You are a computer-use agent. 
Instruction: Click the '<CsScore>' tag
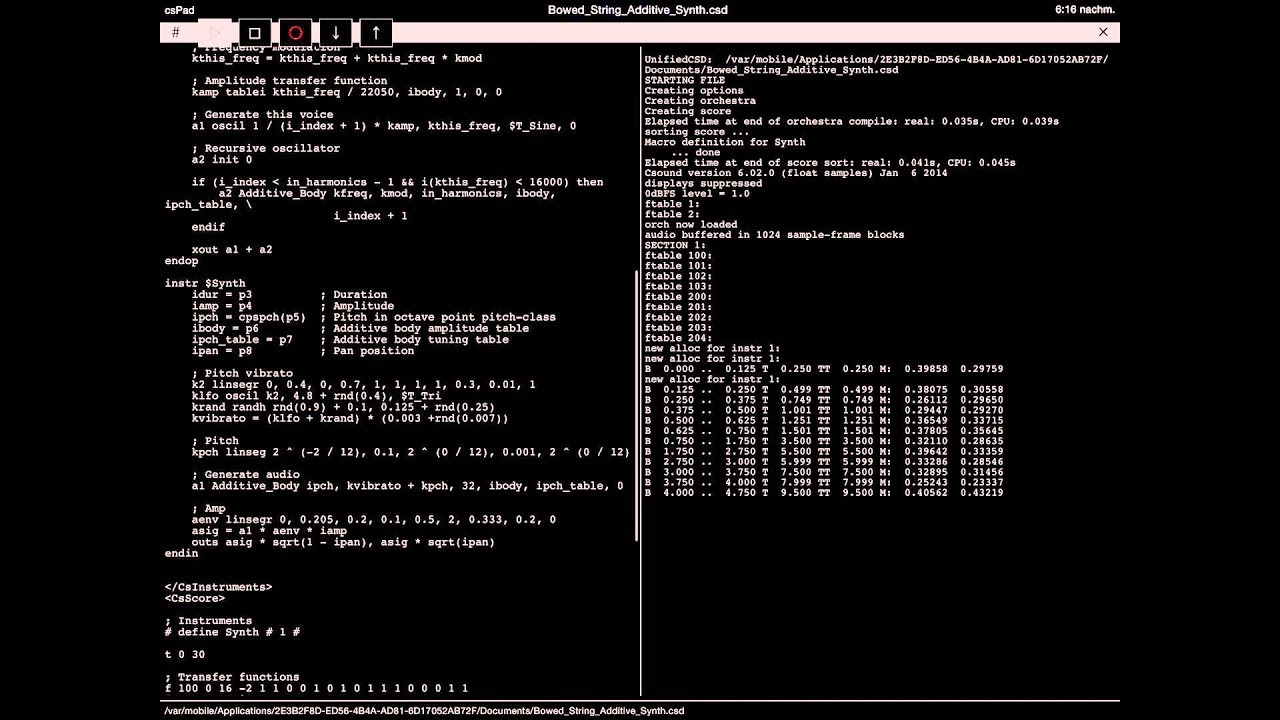pyautogui.click(x=195, y=598)
